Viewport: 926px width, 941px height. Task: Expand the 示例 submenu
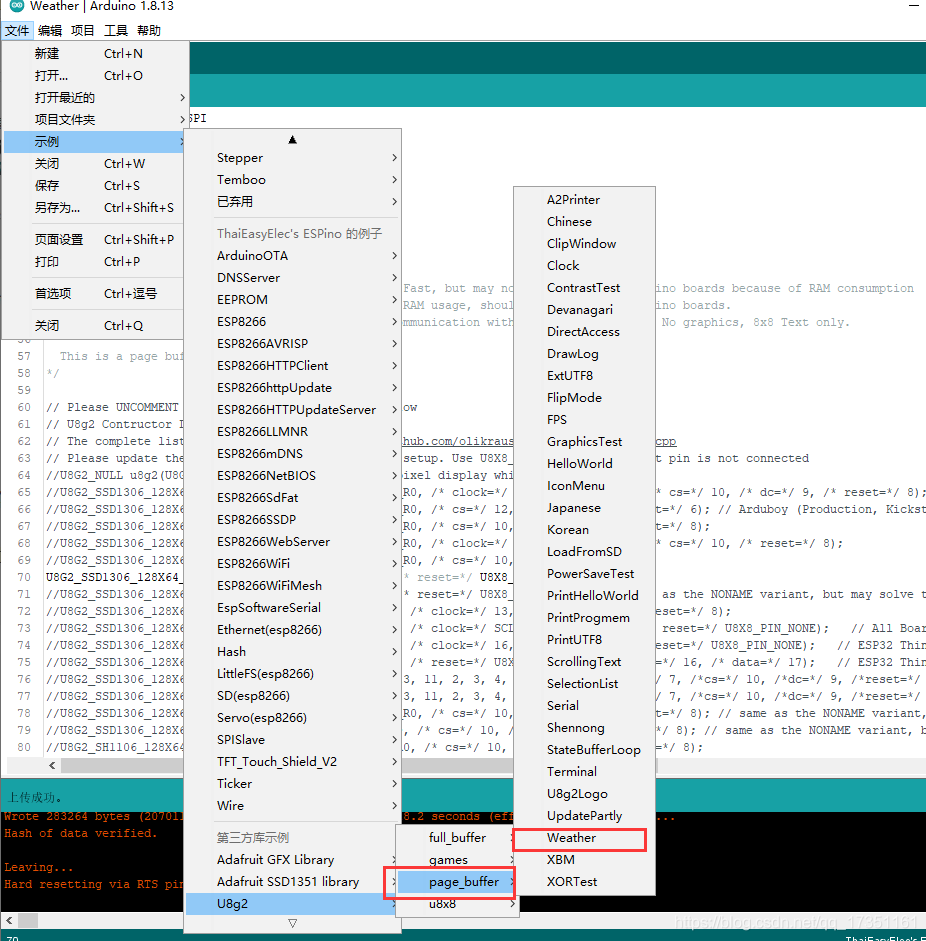point(93,142)
